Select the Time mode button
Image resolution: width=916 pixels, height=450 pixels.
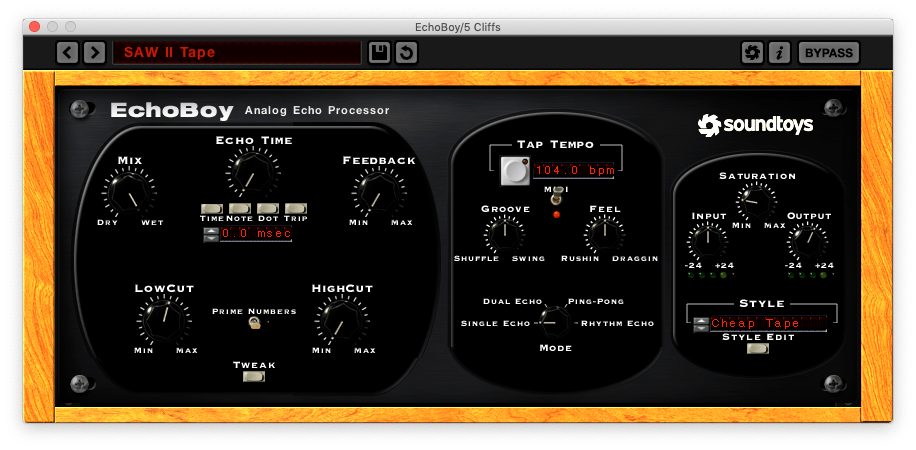[x=211, y=209]
